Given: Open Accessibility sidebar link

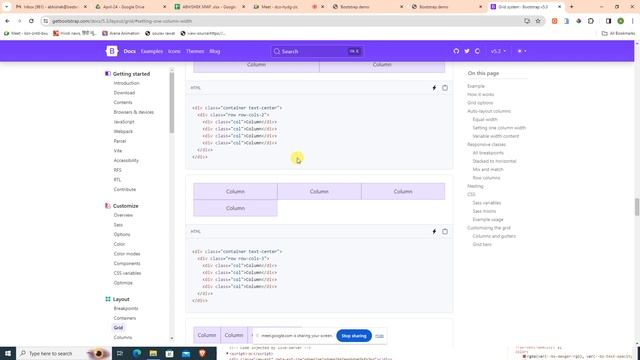Looking at the screenshot, I should (x=126, y=160).
